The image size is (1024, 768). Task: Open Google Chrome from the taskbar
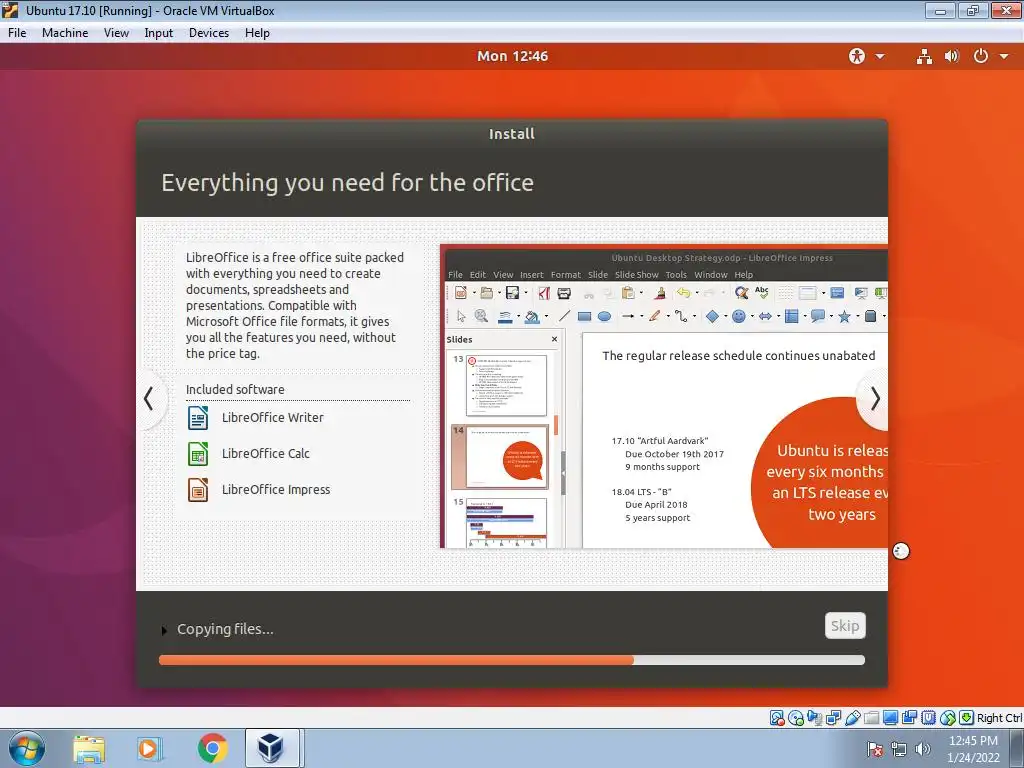(x=212, y=748)
